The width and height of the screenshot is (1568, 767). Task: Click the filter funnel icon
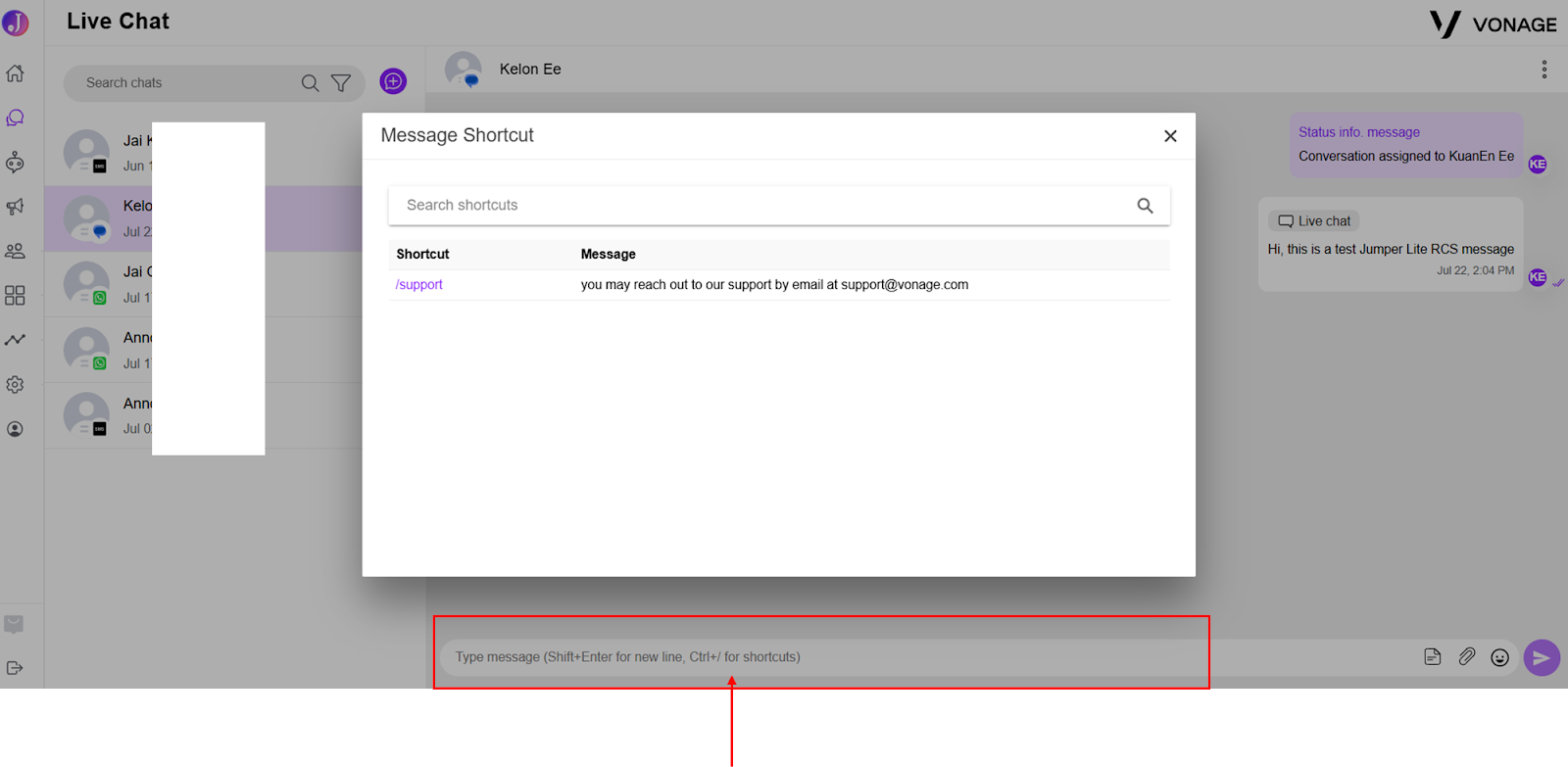pyautogui.click(x=341, y=83)
